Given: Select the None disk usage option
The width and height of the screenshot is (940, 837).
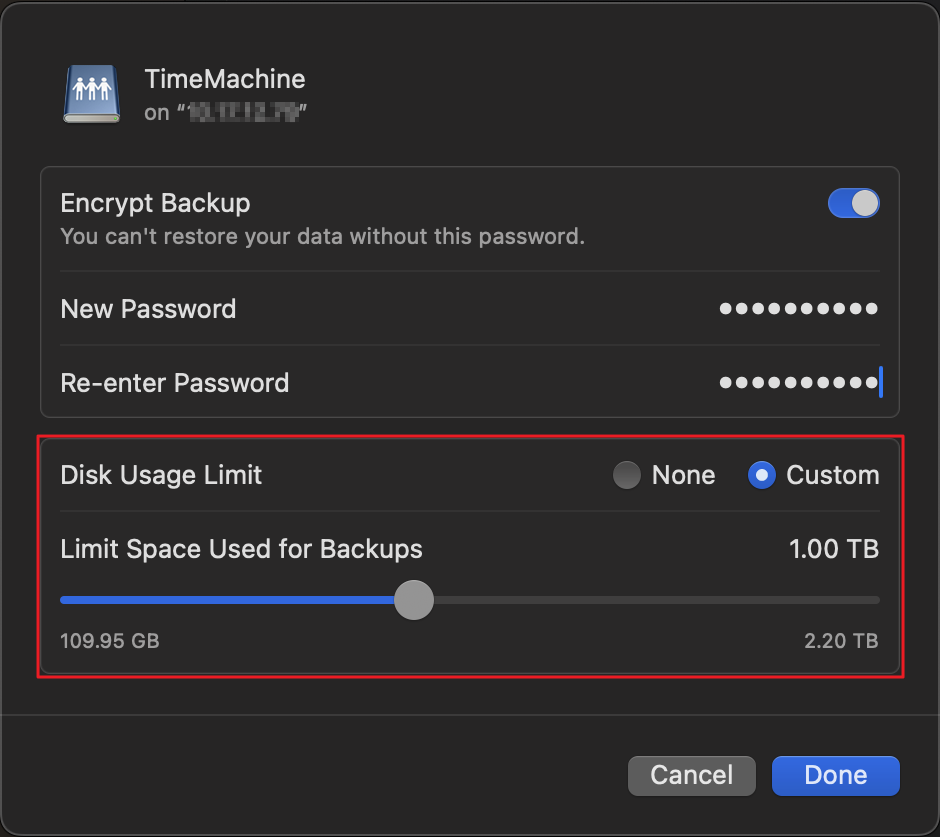Looking at the screenshot, I should coord(627,475).
